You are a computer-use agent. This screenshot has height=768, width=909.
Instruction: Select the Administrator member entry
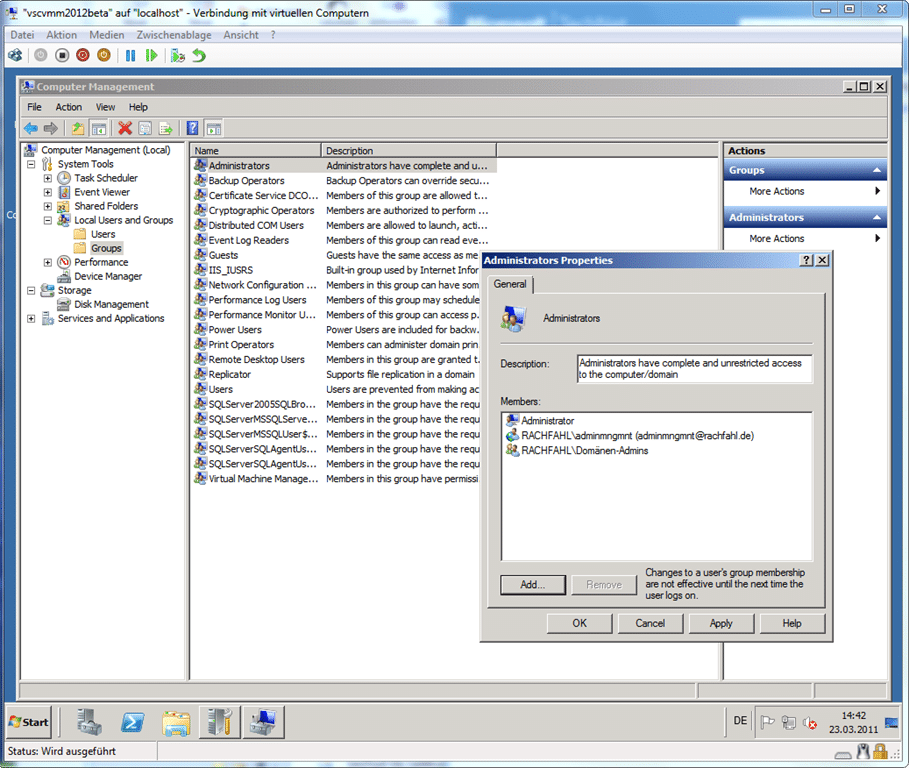click(x=540, y=421)
